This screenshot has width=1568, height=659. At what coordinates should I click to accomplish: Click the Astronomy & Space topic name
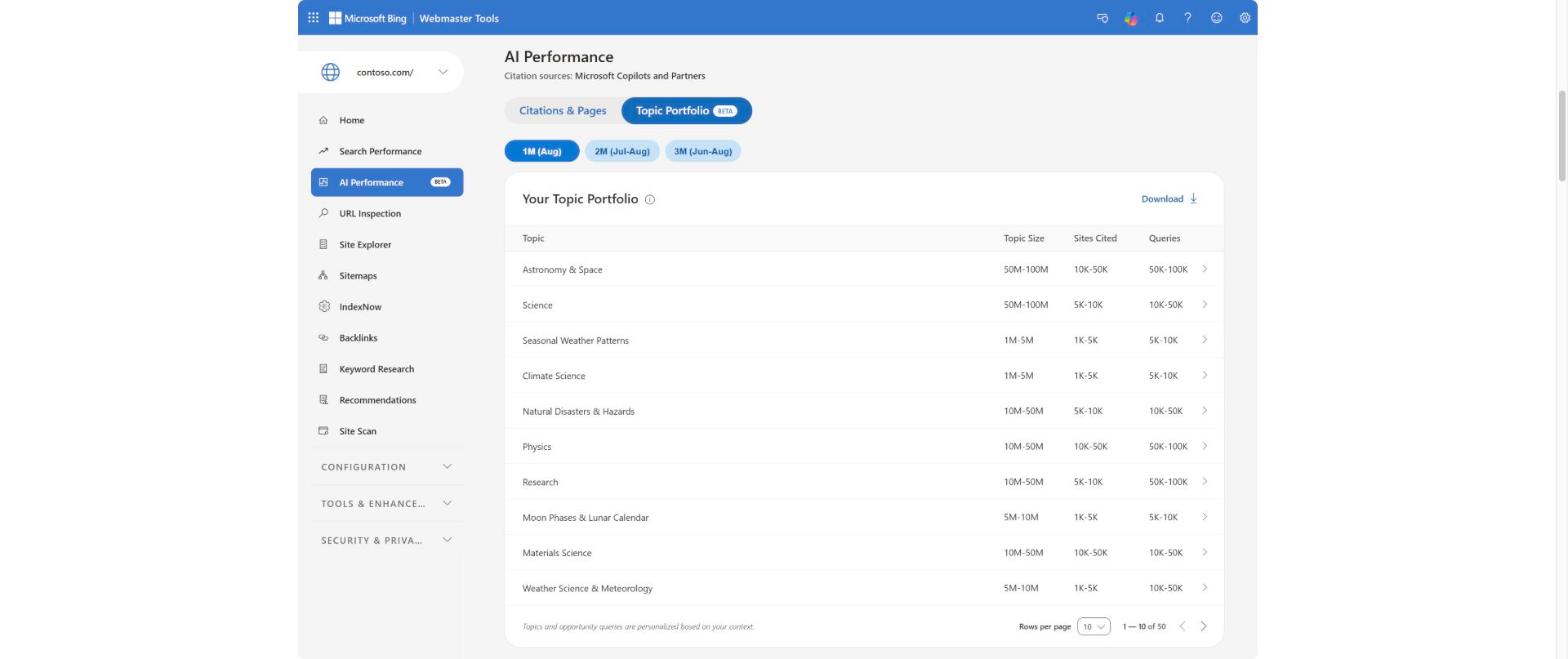[x=562, y=270]
